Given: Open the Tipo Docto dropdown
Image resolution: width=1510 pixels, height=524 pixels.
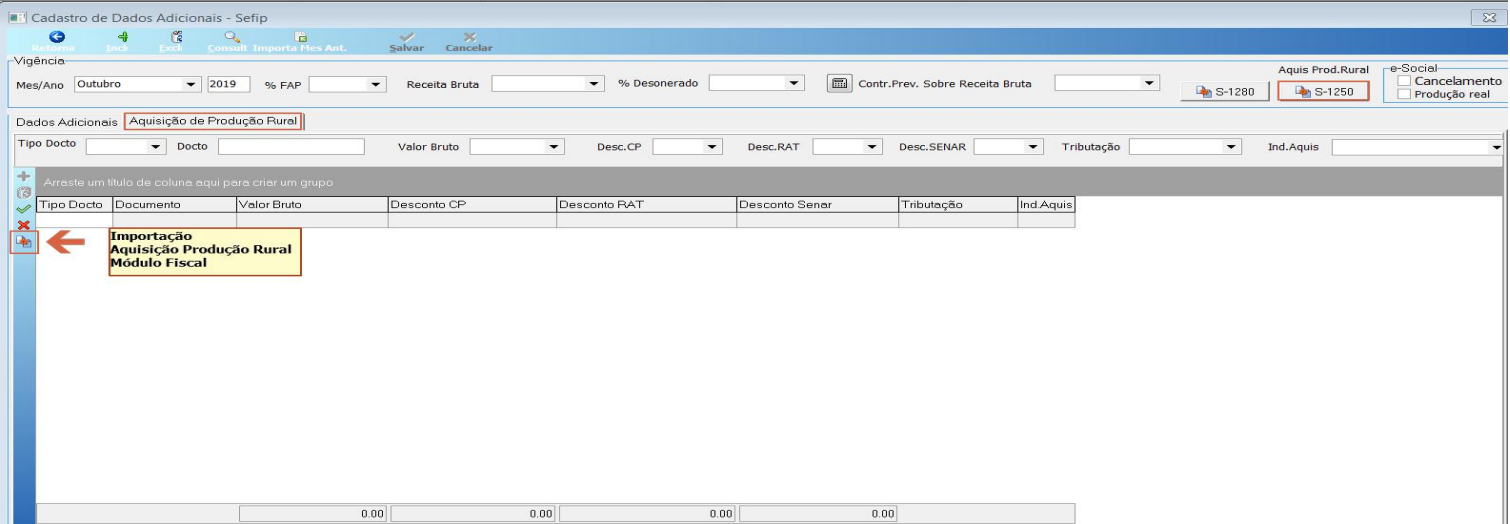Looking at the screenshot, I should point(156,147).
